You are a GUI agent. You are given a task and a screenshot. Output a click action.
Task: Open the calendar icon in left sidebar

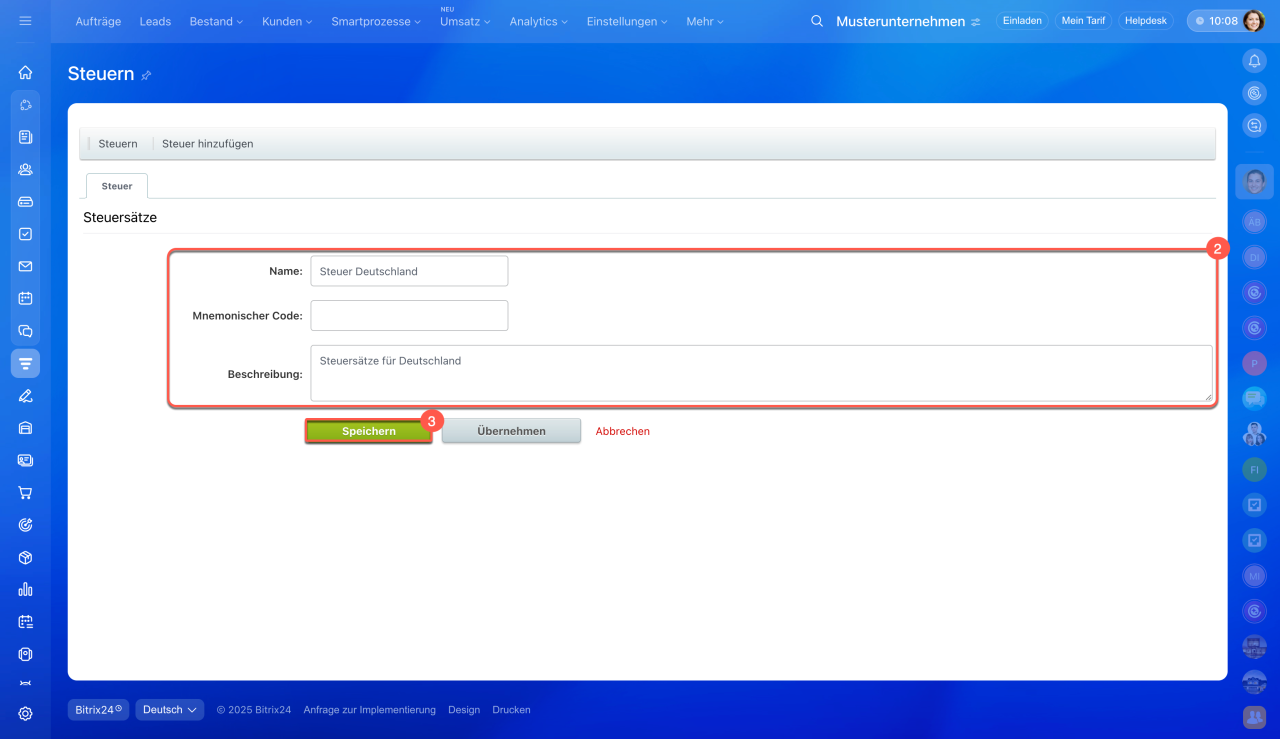25,298
